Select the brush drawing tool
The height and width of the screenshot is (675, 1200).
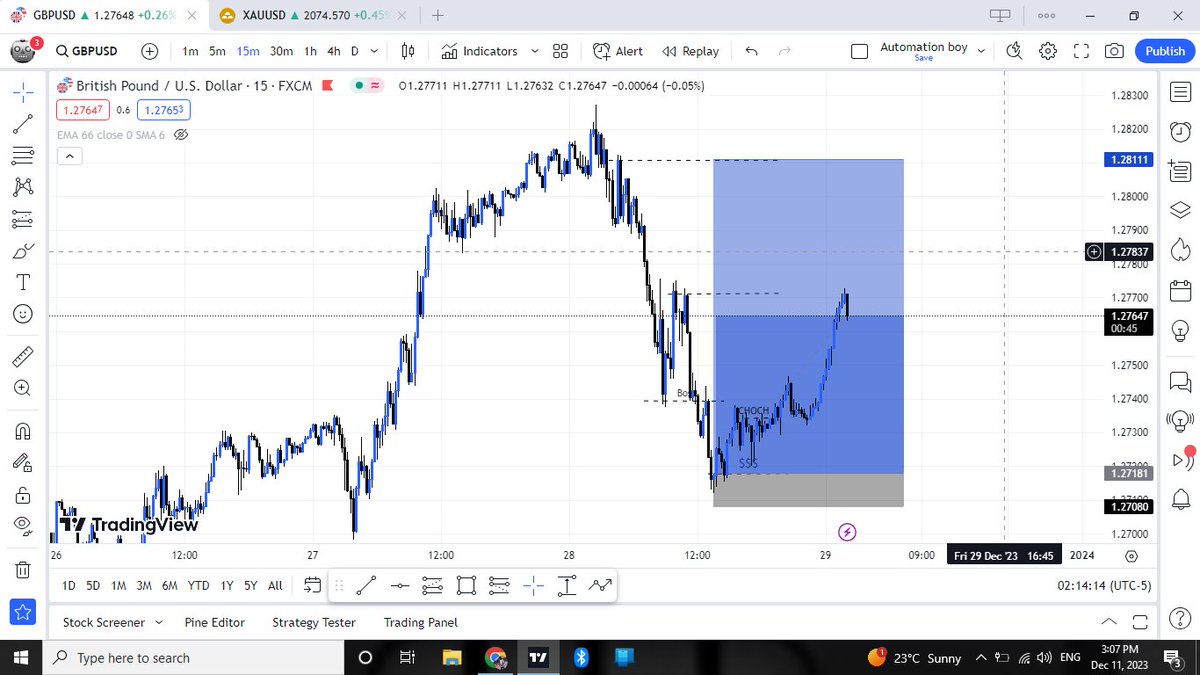click(x=23, y=251)
